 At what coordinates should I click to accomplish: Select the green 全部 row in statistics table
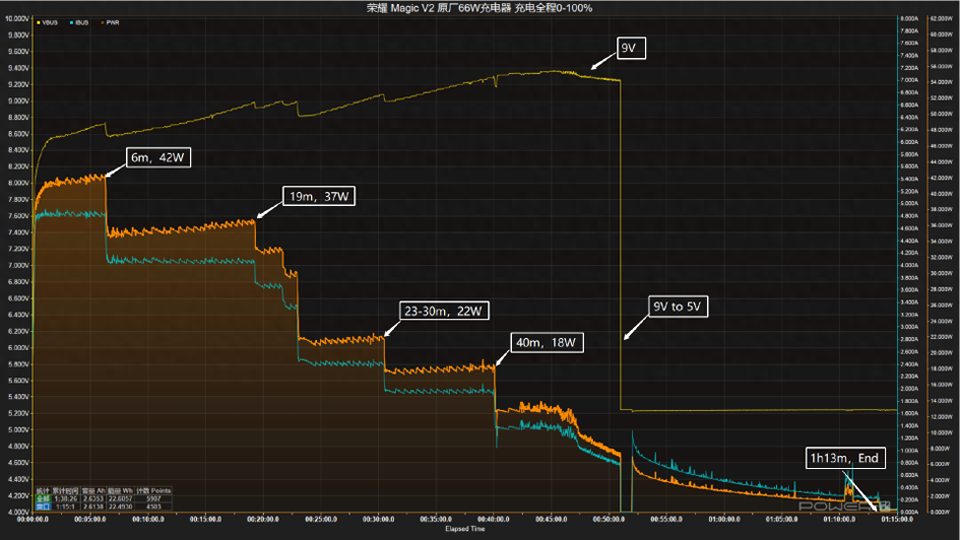(43, 499)
